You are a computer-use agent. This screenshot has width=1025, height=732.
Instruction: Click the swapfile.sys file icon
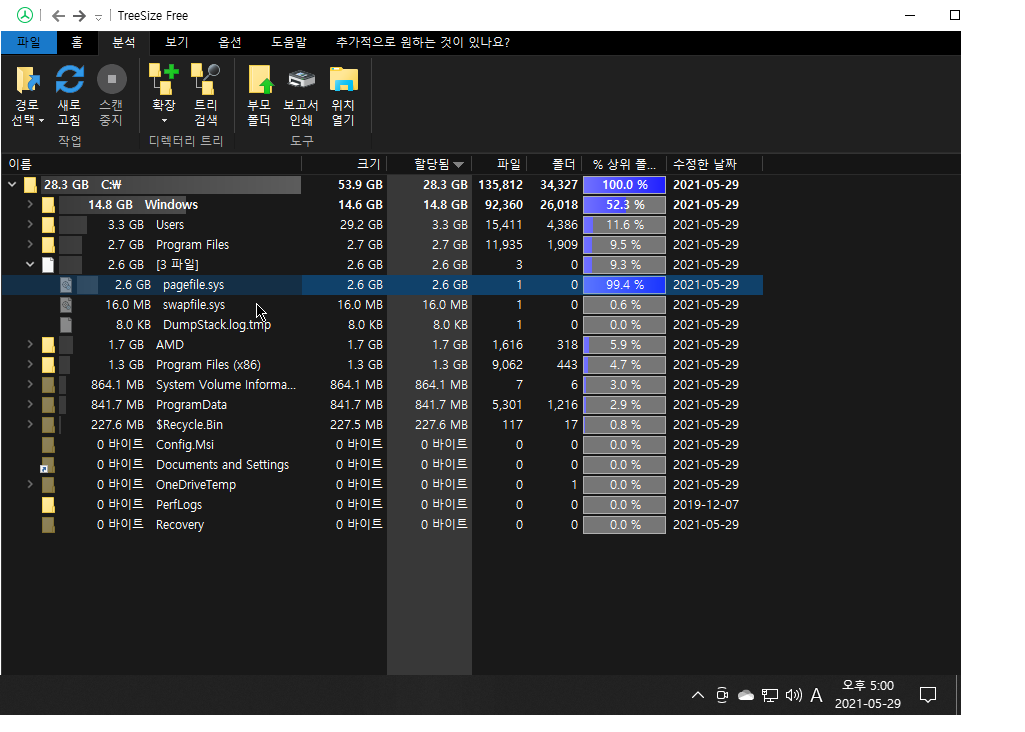click(66, 305)
